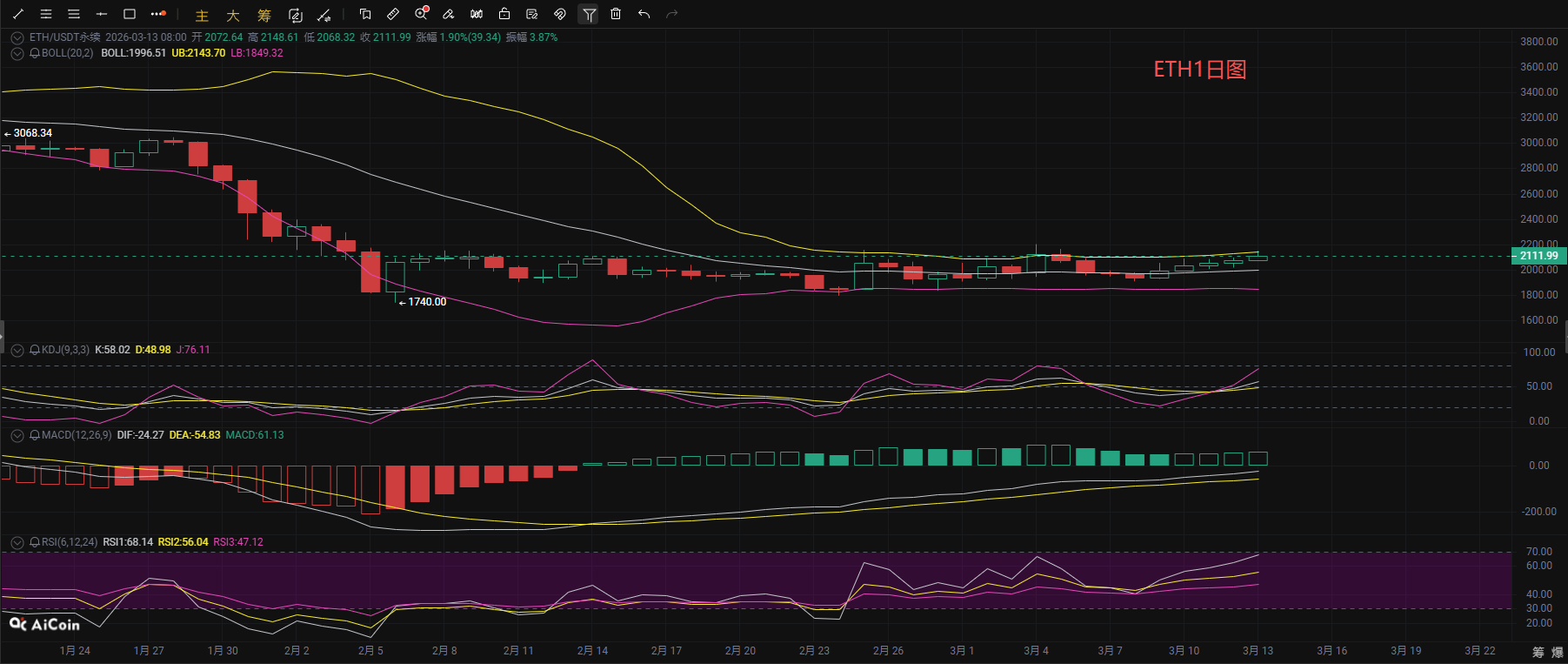The width and height of the screenshot is (1568, 664).
Task: Pick the ruler measurement tool
Action: [393, 14]
